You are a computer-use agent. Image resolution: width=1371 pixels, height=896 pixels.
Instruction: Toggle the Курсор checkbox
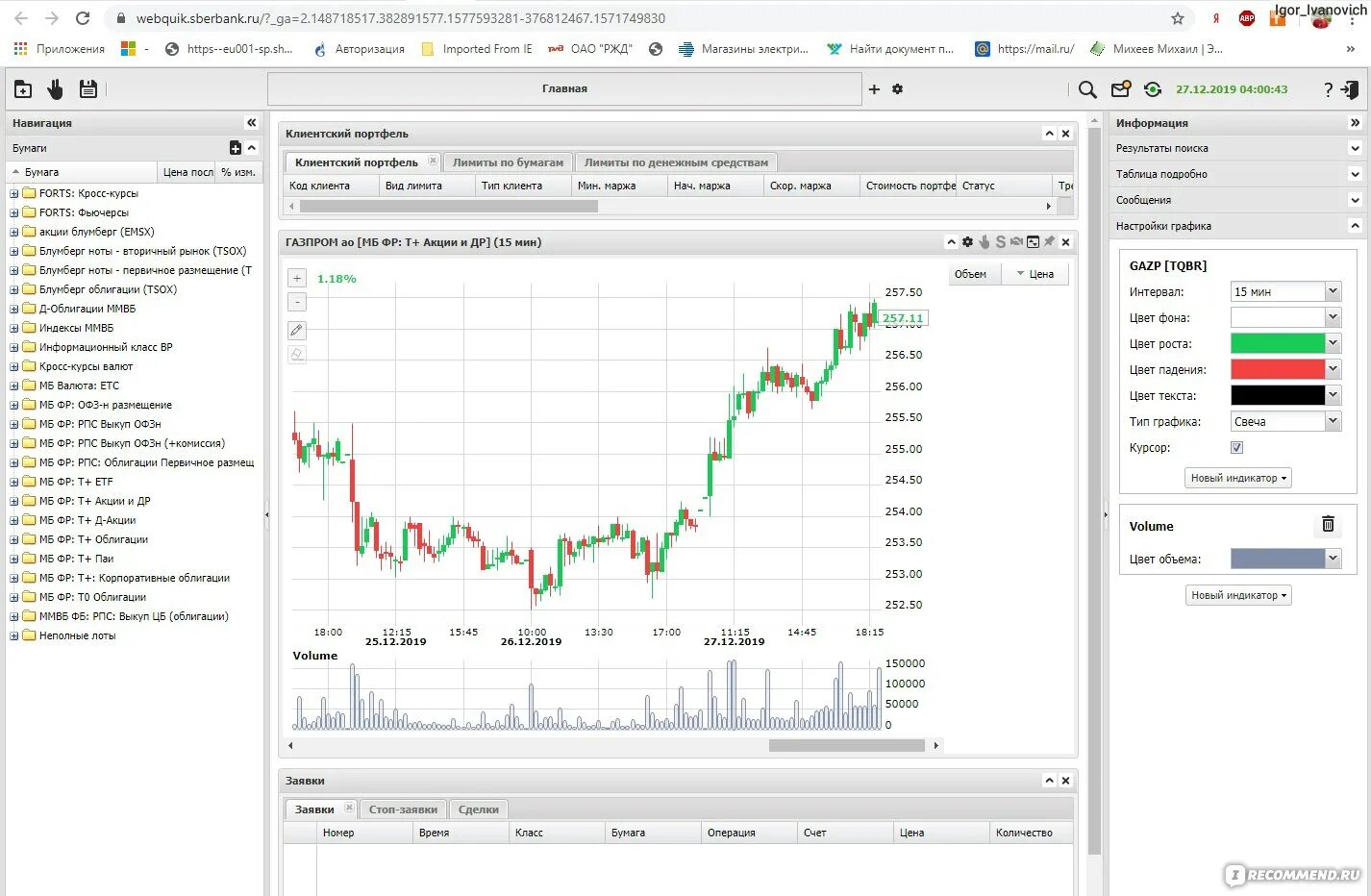pos(1236,447)
